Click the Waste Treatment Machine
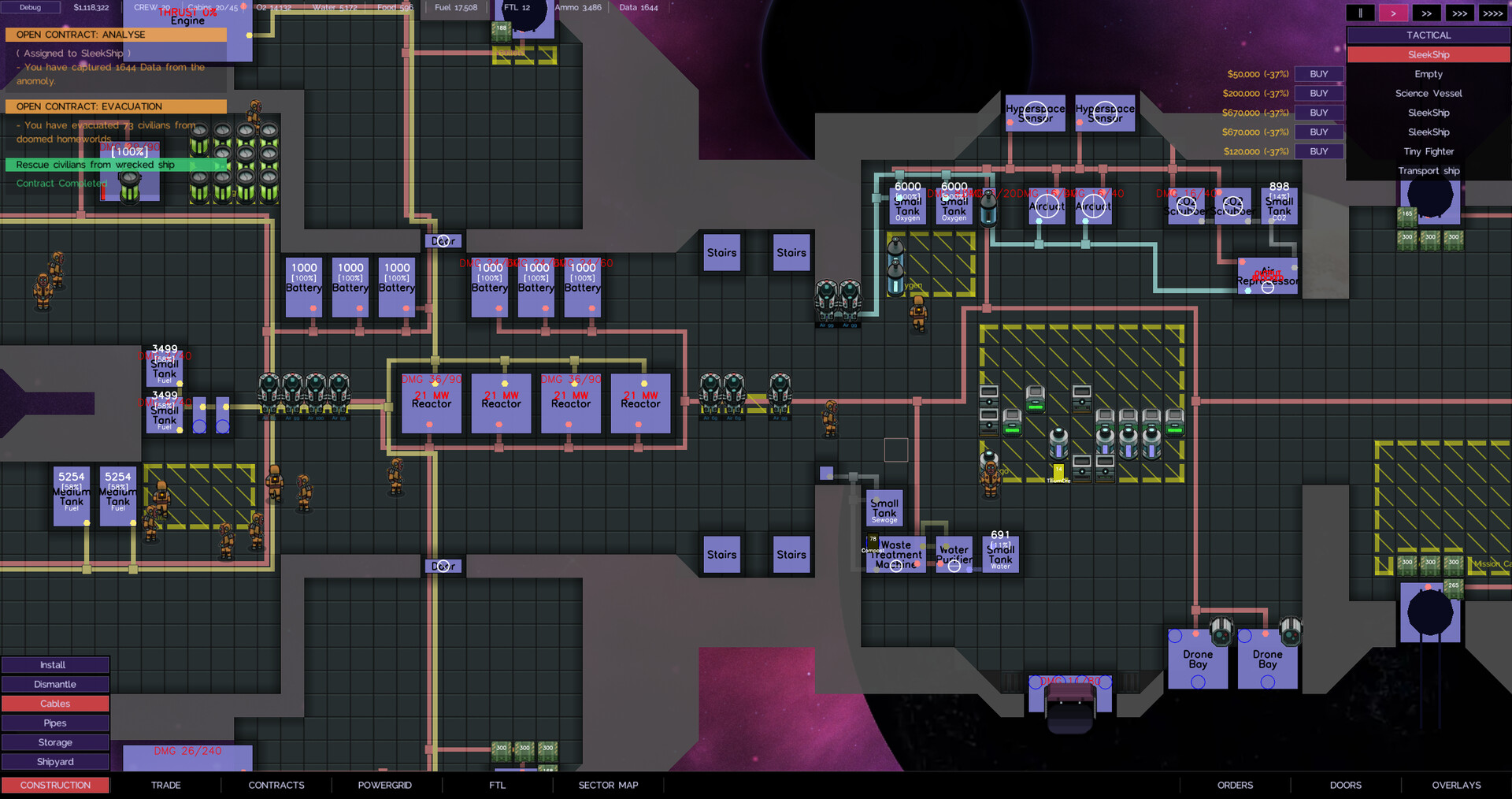Image resolution: width=1512 pixels, height=799 pixels. (x=895, y=554)
